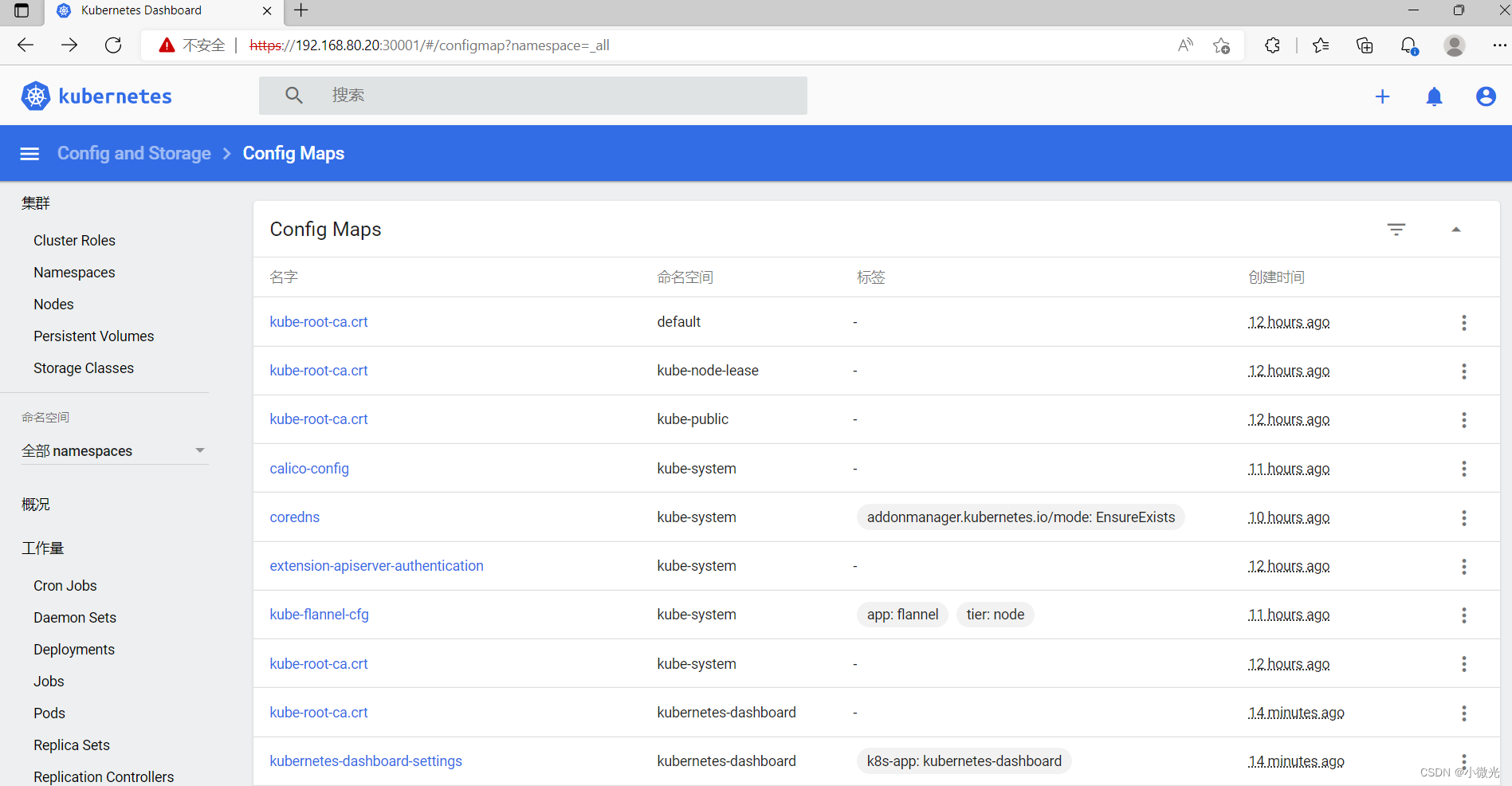
Task: Click the browser profile avatar
Action: pos(1455,45)
